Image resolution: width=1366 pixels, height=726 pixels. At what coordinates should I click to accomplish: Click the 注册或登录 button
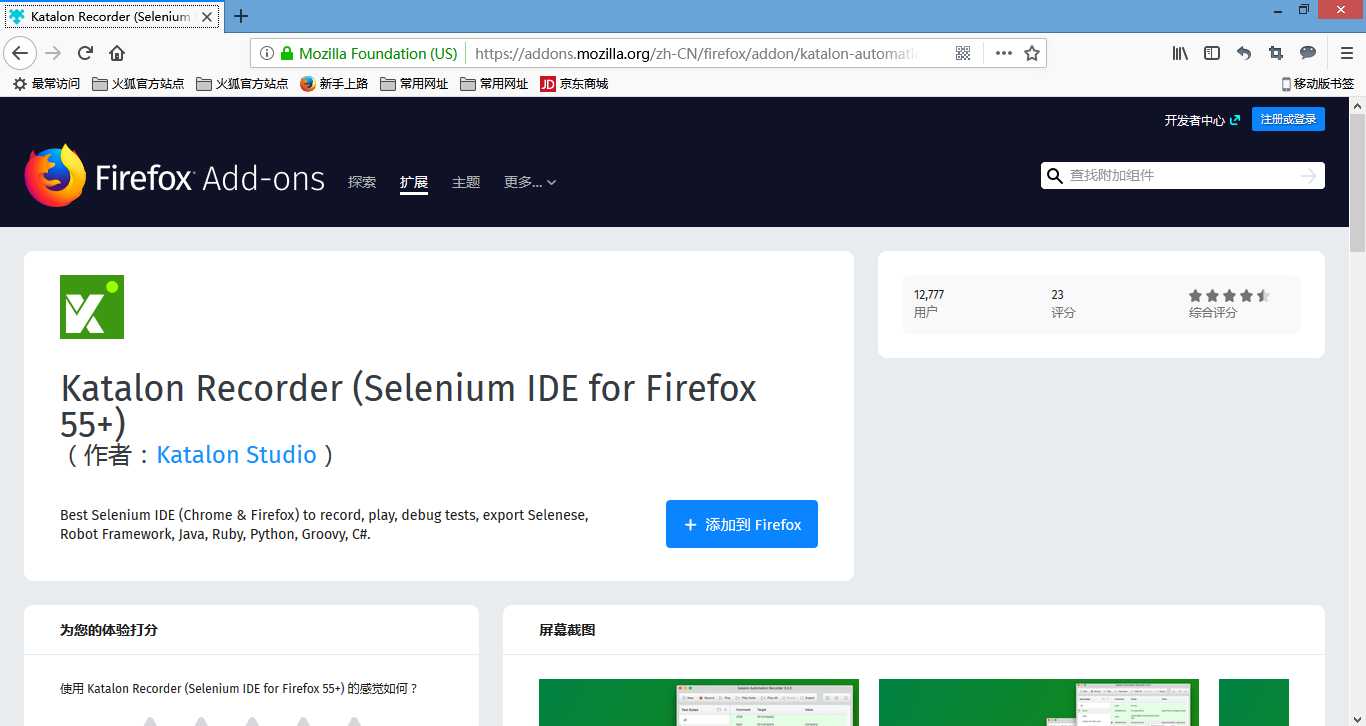pyautogui.click(x=1288, y=119)
